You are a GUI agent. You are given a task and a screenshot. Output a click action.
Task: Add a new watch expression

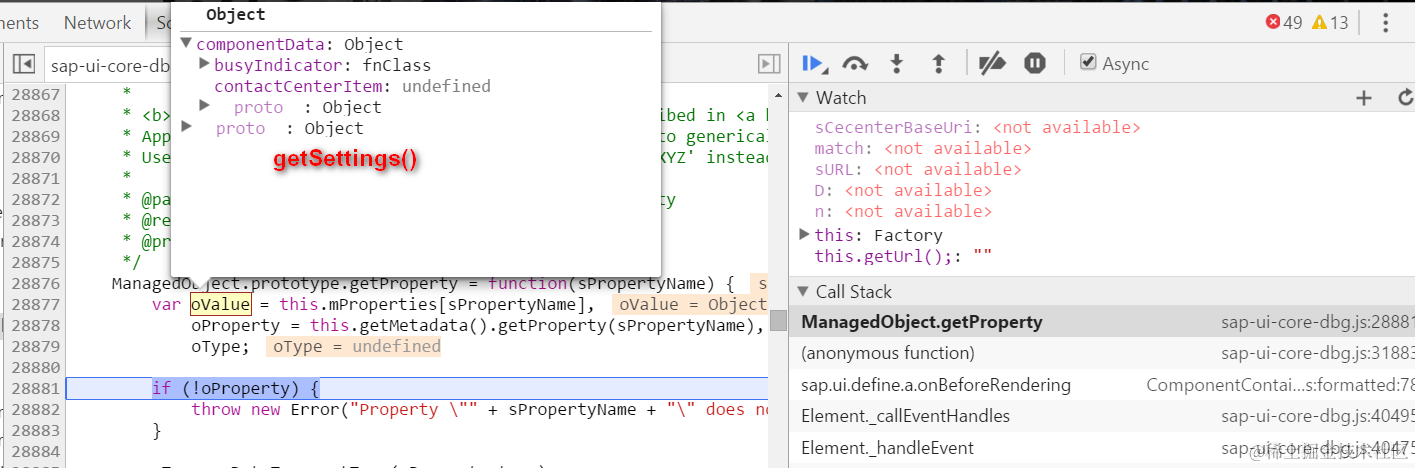pos(1363,98)
